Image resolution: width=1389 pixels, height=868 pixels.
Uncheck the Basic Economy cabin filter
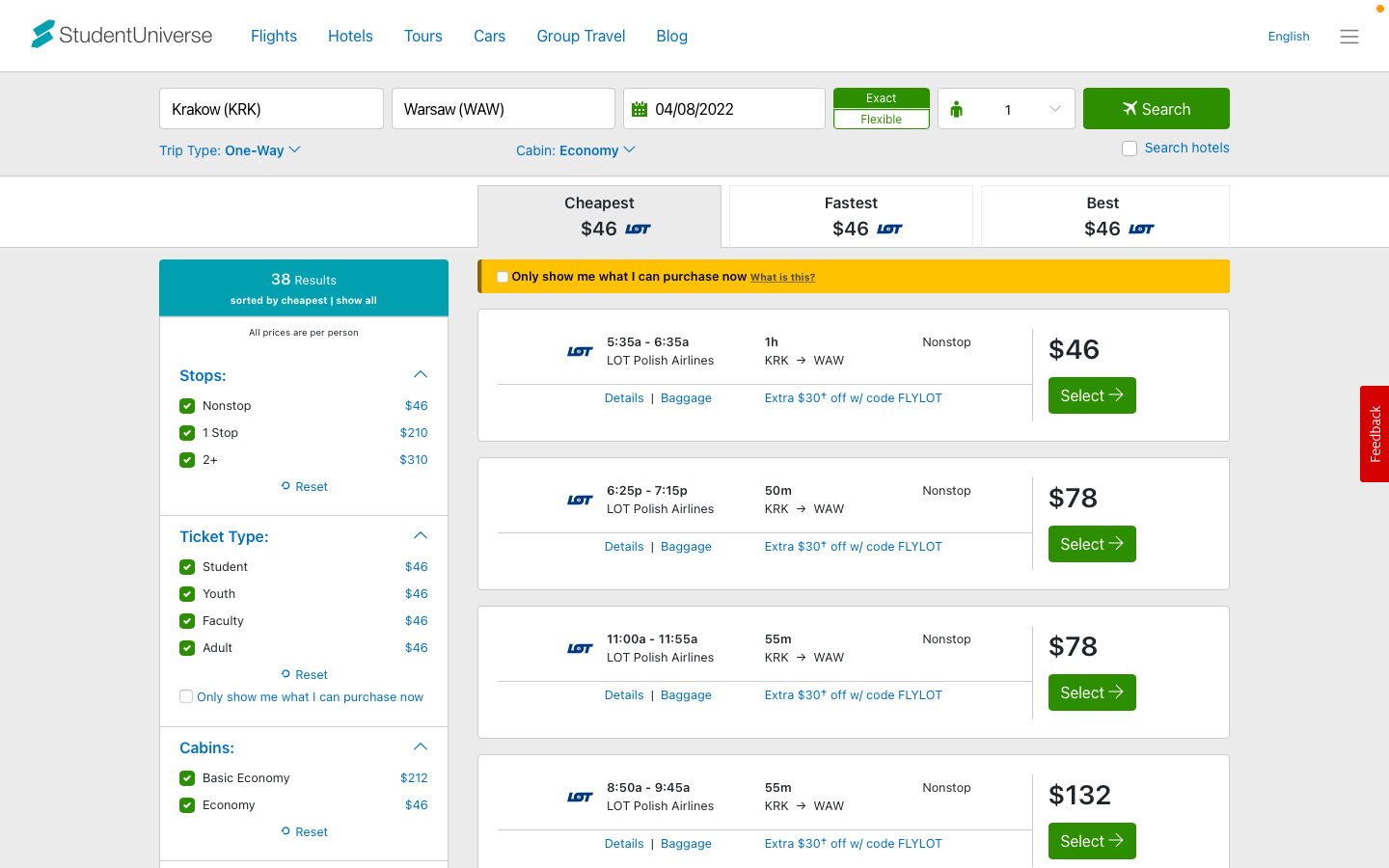187,778
